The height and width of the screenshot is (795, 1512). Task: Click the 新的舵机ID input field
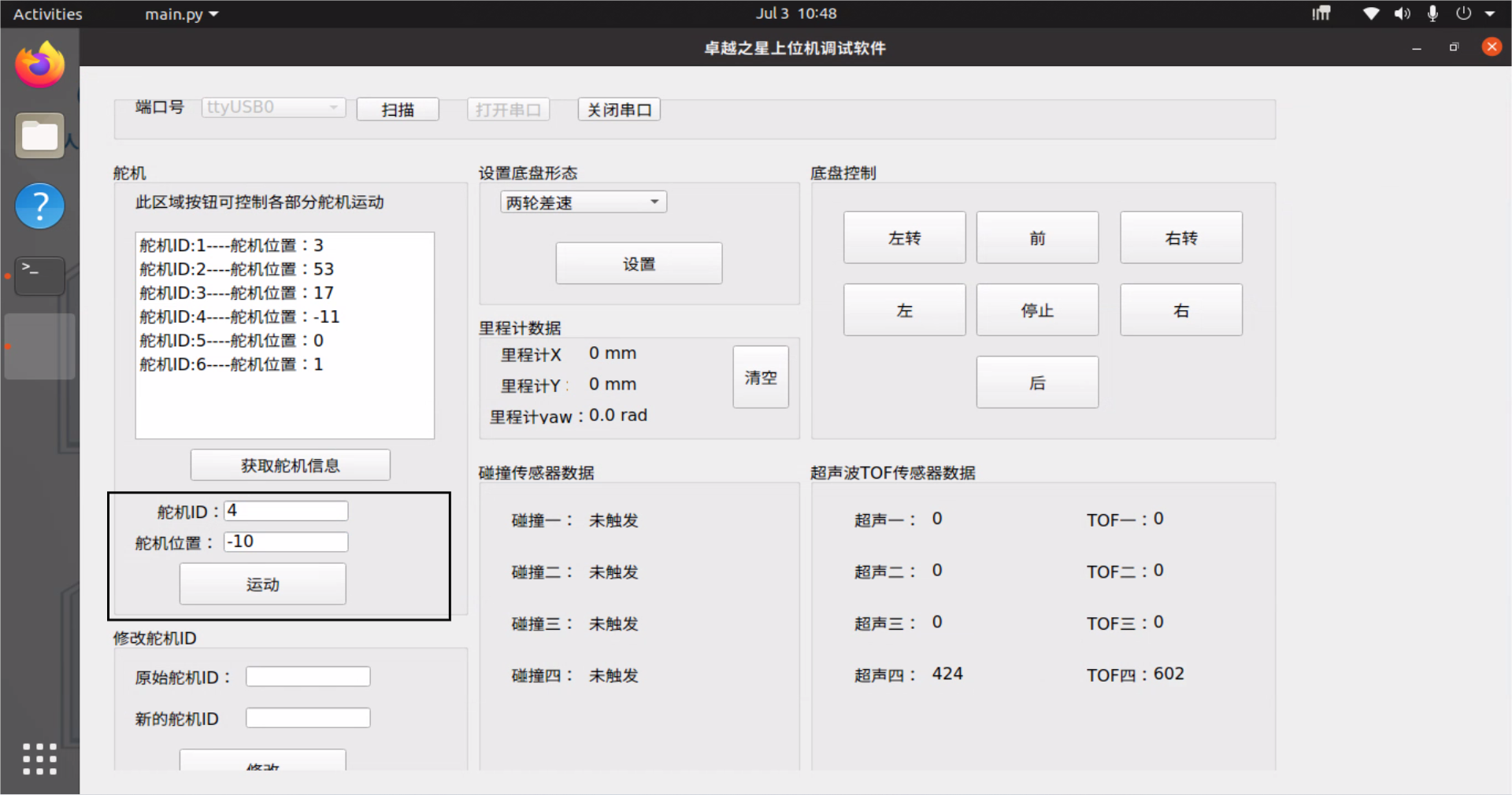click(308, 718)
